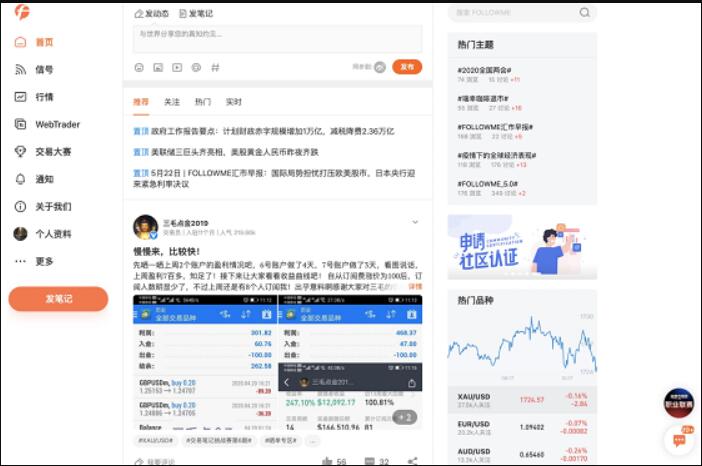Click the mention/comment icon in composer
This screenshot has width=702, height=466.
point(196,68)
